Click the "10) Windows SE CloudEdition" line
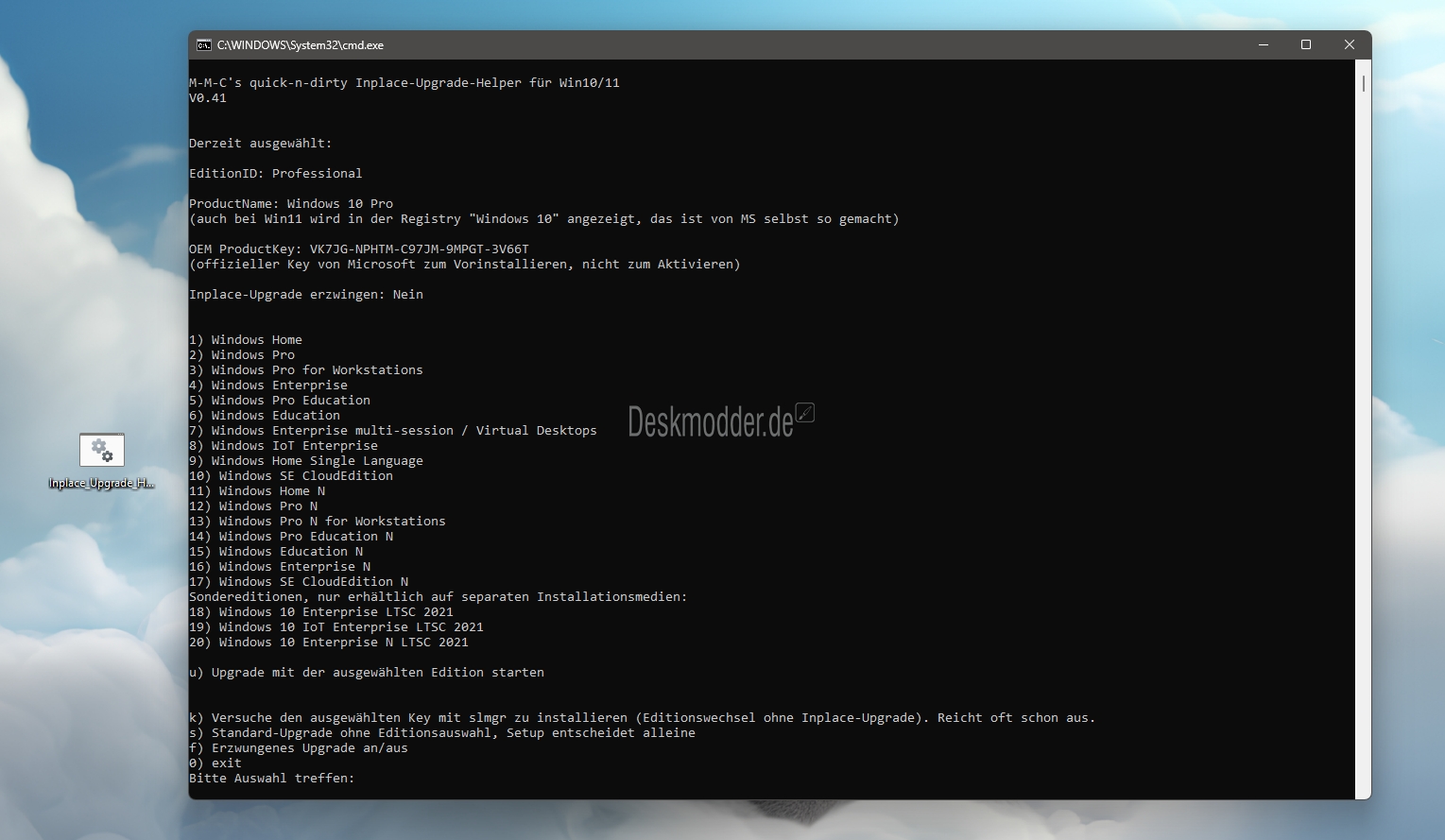 (x=291, y=476)
